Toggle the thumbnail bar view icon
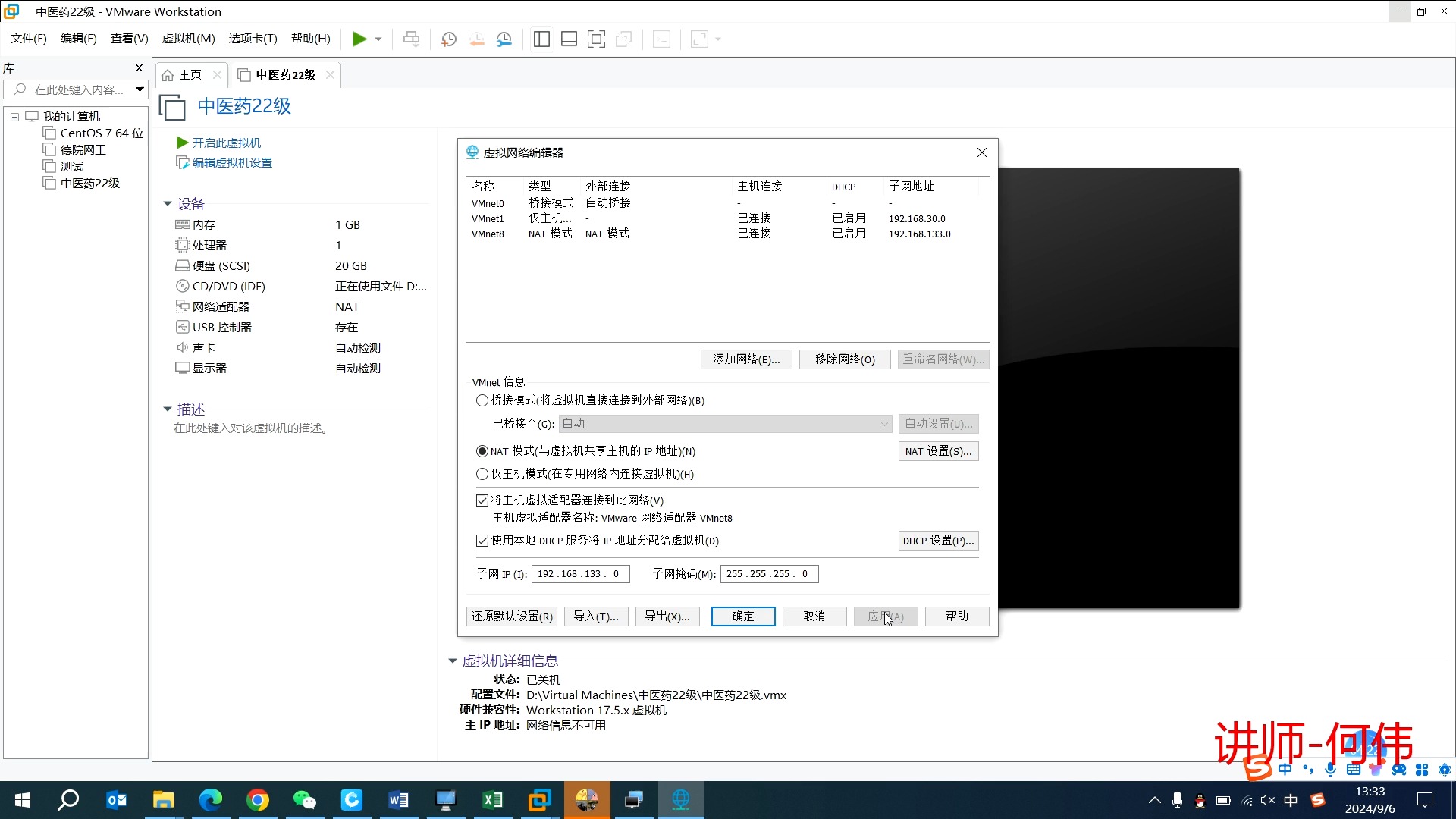1456x819 pixels. [569, 39]
